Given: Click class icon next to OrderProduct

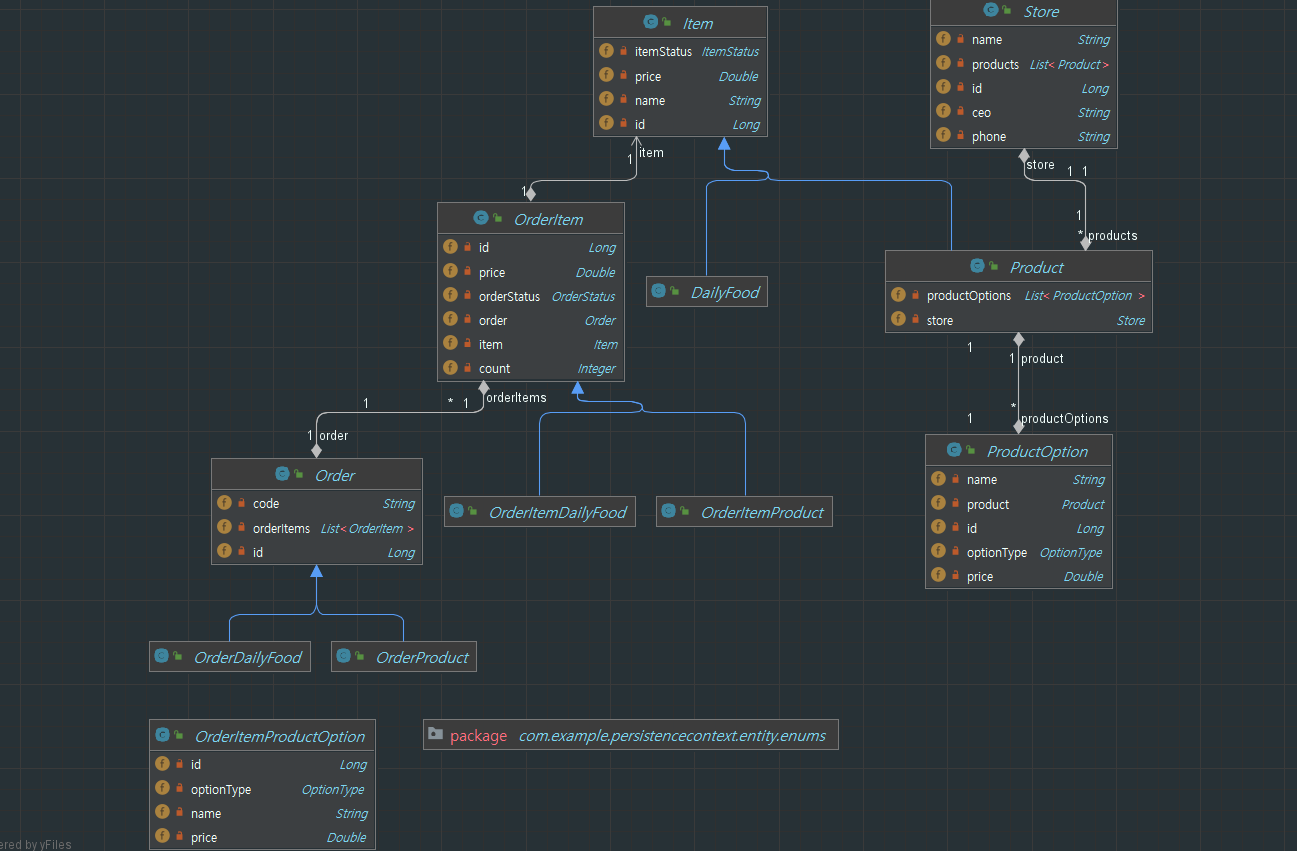Looking at the screenshot, I should [343, 656].
